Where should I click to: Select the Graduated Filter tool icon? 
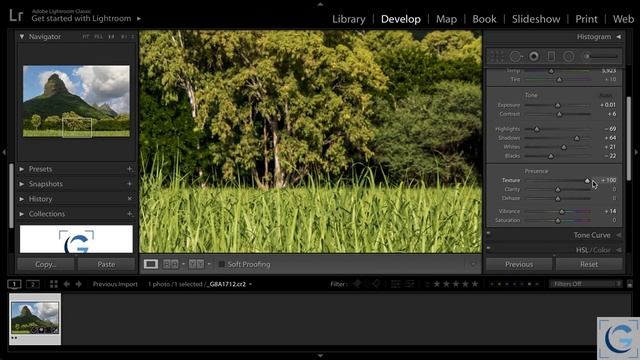coord(551,56)
